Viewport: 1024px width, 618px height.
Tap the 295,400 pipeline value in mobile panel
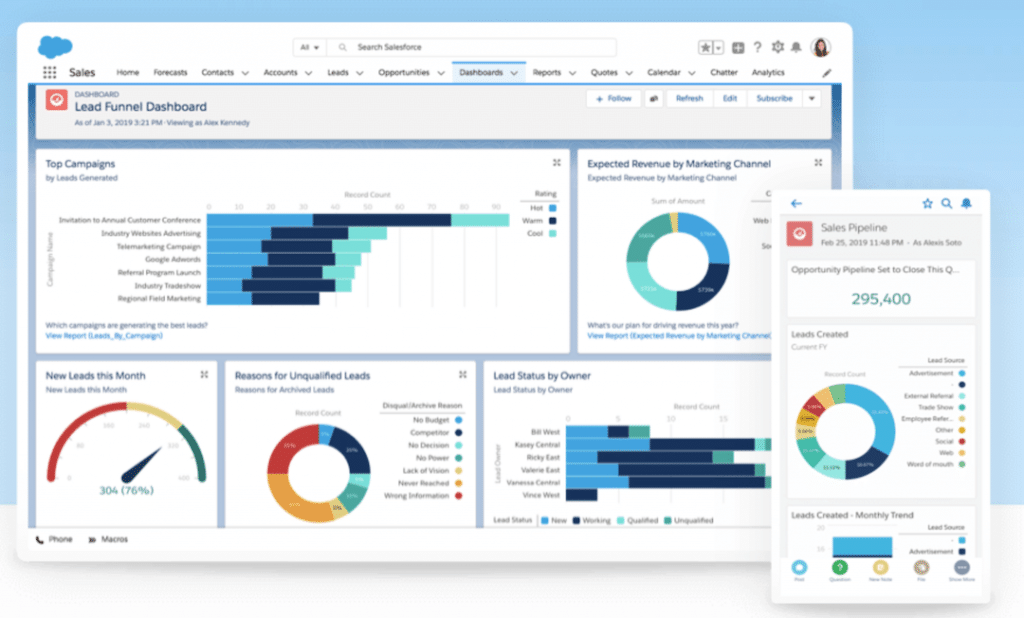click(881, 299)
